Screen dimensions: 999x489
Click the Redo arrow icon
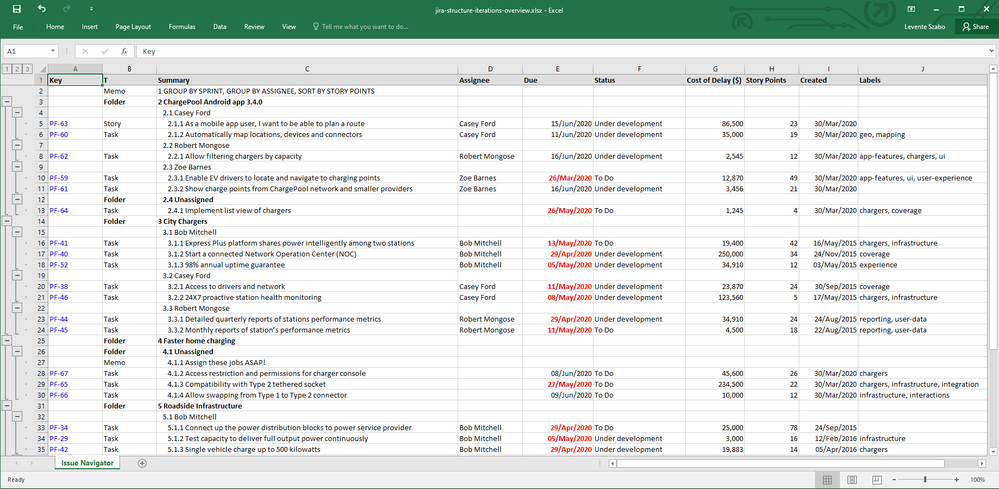[68, 9]
